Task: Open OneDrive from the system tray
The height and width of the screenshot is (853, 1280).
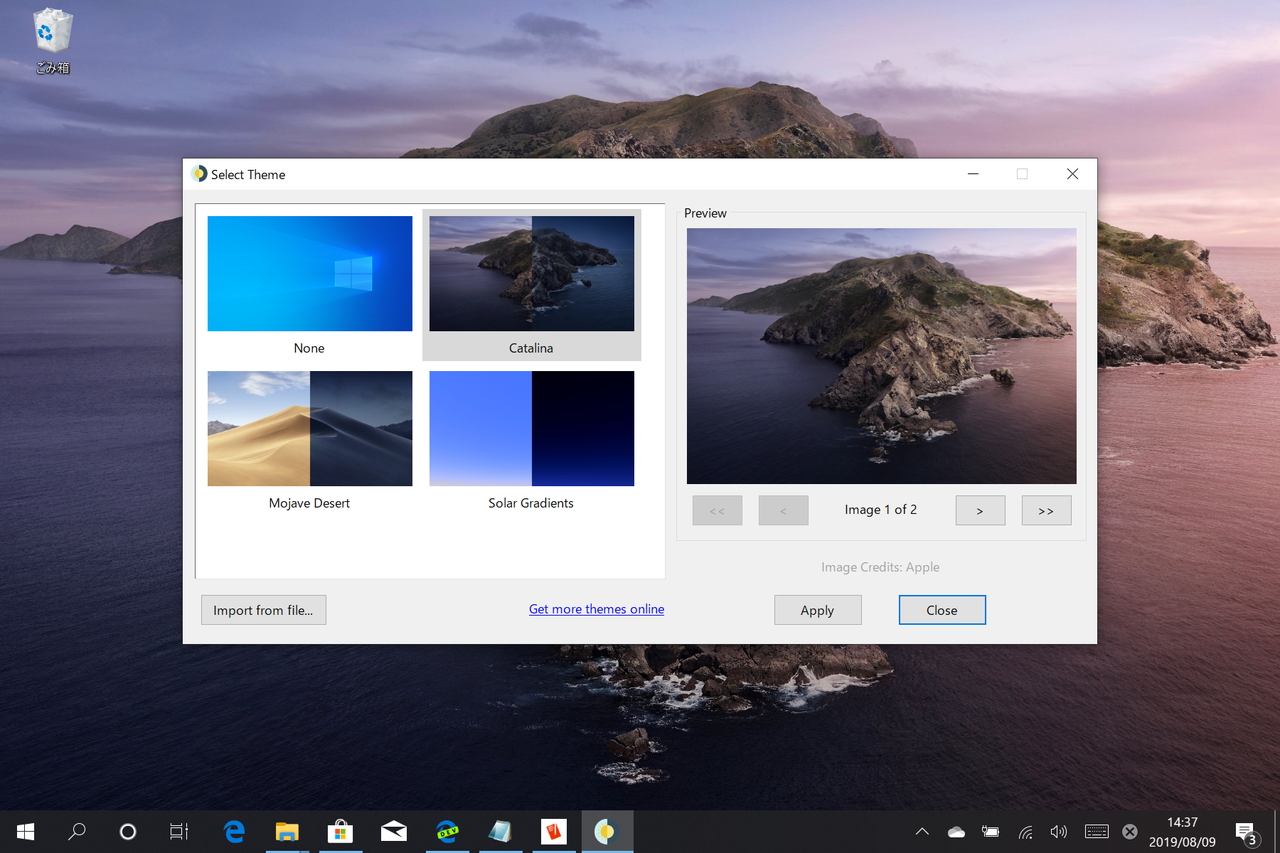Action: (x=955, y=831)
